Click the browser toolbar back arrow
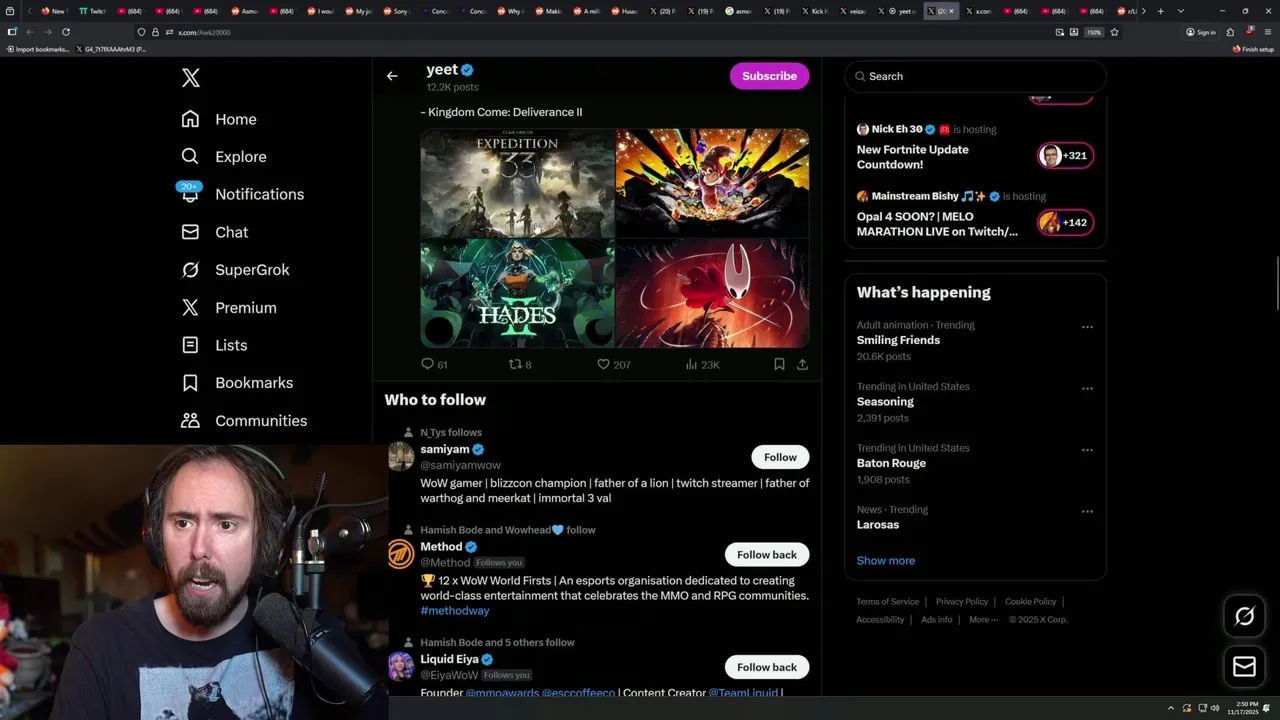1280x720 pixels. click(x=30, y=32)
